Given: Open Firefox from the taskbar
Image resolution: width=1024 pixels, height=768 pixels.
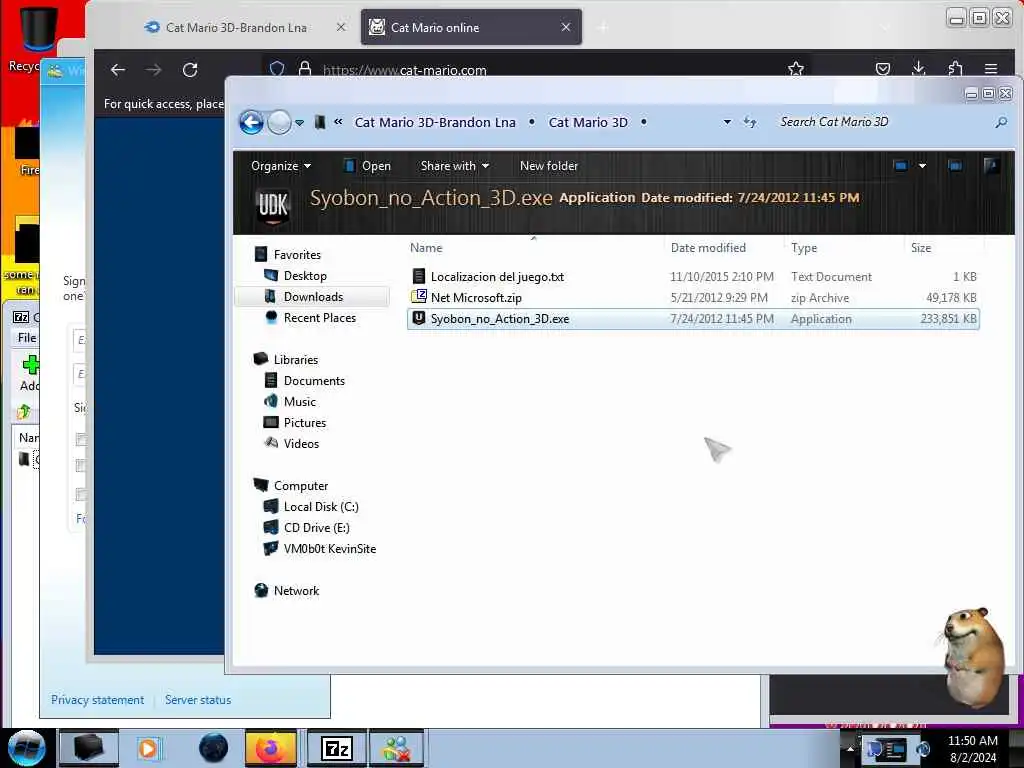Looking at the screenshot, I should tap(270, 748).
